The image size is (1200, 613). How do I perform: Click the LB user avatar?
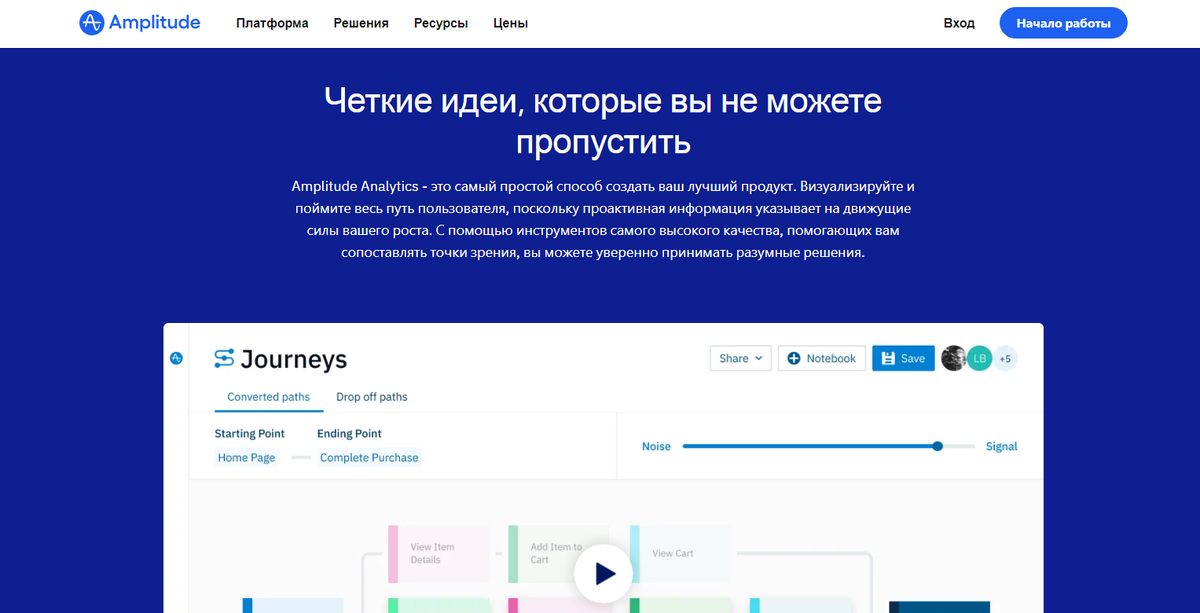[x=979, y=358]
